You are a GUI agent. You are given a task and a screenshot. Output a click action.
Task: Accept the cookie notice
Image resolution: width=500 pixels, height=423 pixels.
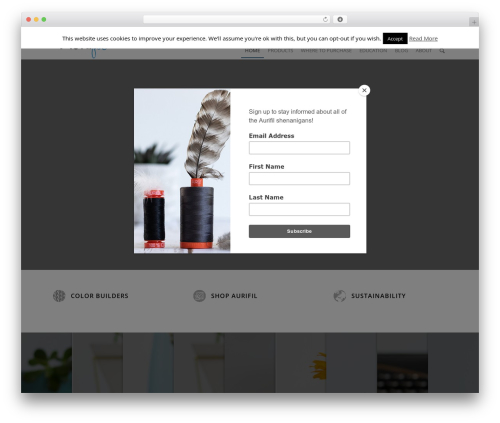[395, 39]
